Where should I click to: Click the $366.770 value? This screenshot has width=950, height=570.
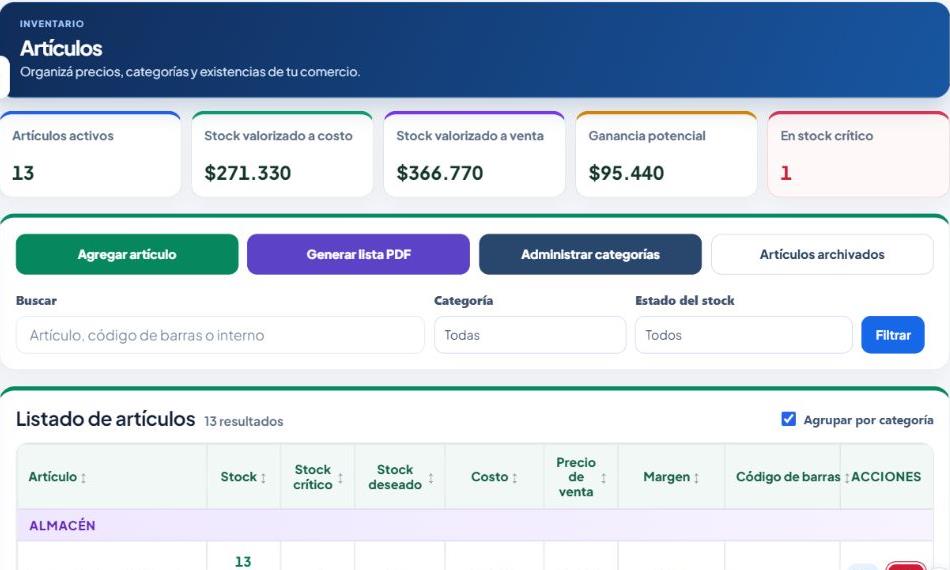(440, 173)
